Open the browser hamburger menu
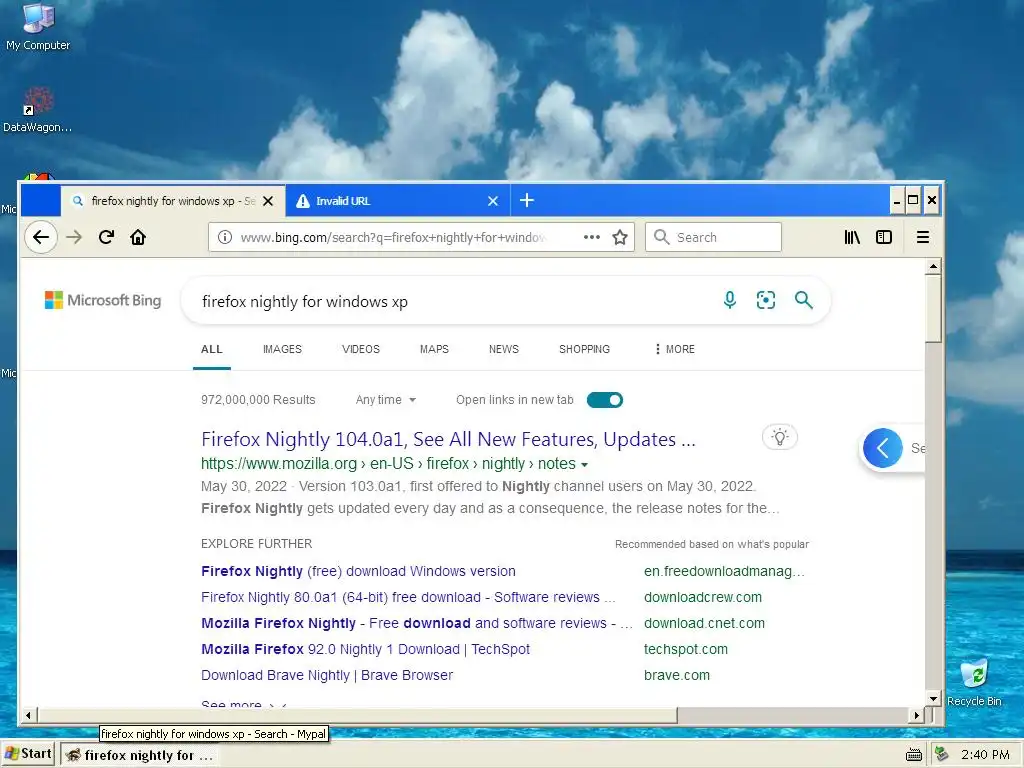The image size is (1024, 768). 923,237
